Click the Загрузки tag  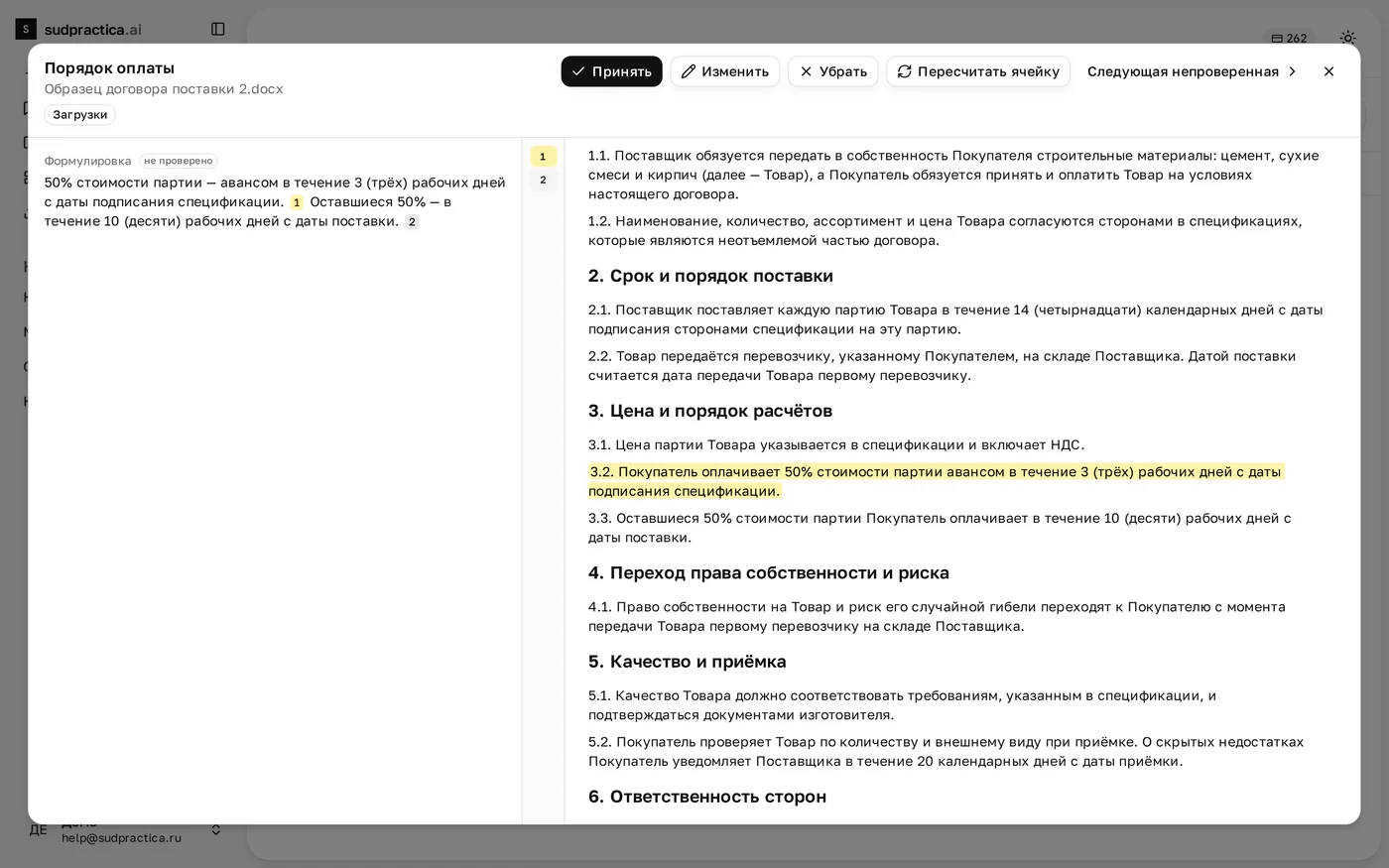80,115
